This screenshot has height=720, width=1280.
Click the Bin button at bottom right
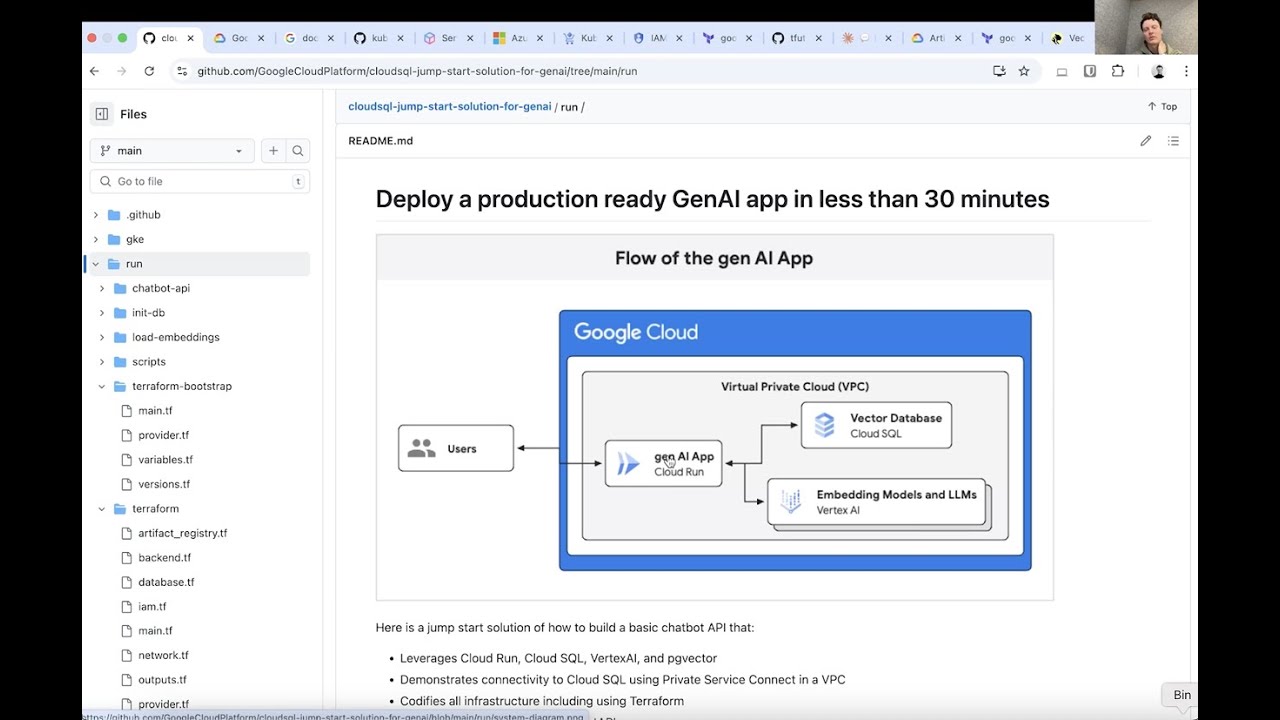(x=1180, y=695)
